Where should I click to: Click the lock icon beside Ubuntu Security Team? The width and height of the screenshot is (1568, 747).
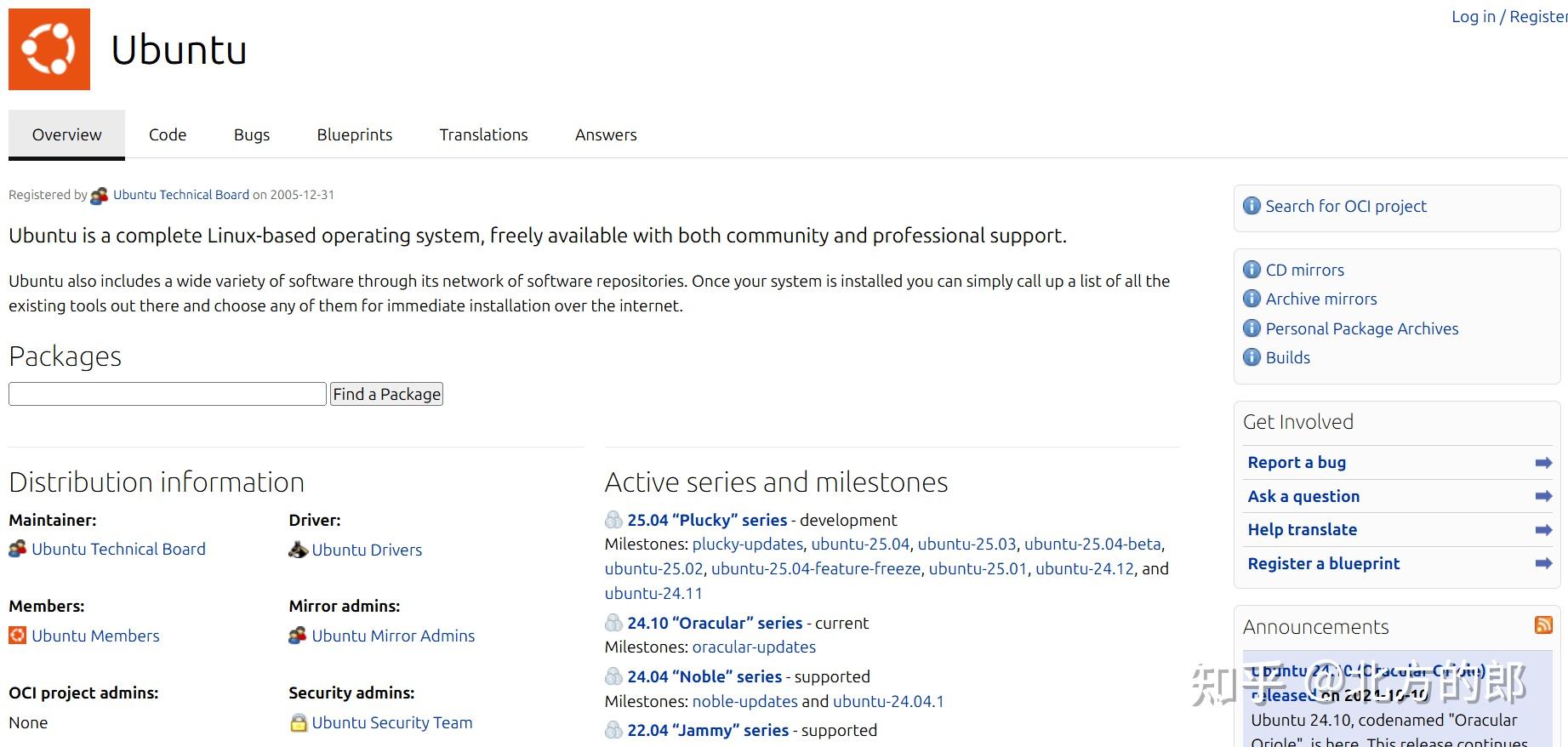[298, 722]
